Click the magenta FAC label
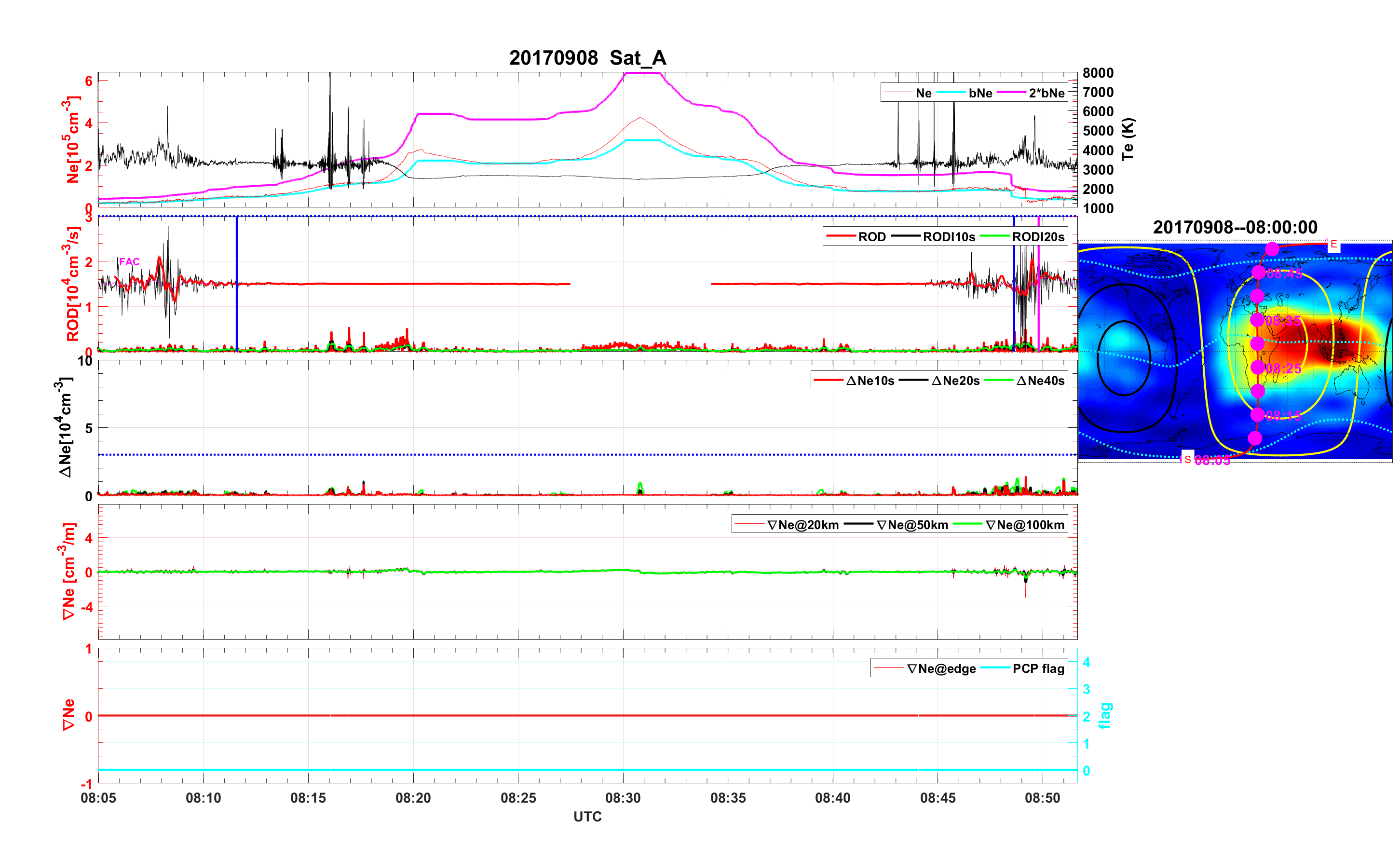1400x847 pixels. tap(129, 261)
